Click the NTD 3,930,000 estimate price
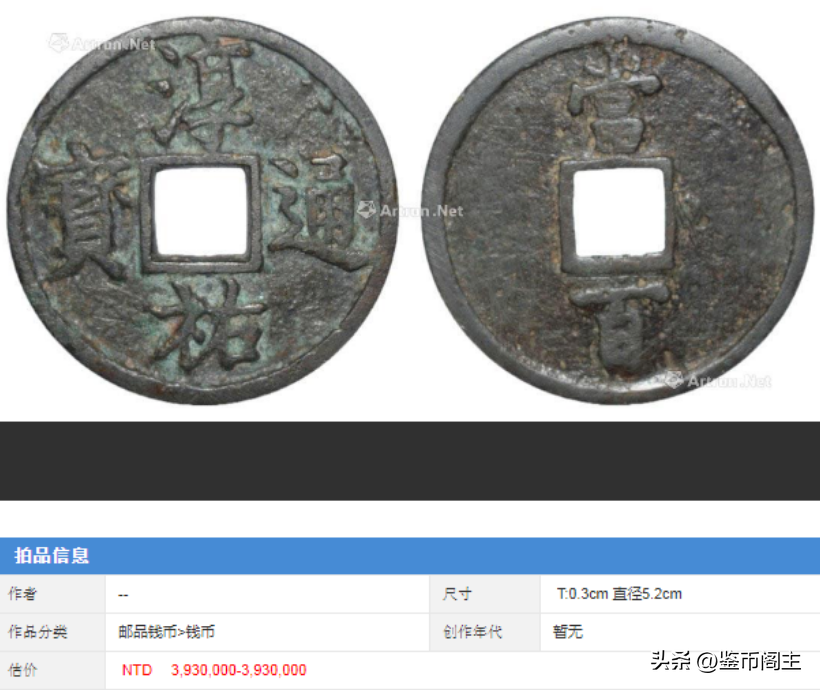Screen dimensions: 820x690 pyautogui.click(x=214, y=670)
